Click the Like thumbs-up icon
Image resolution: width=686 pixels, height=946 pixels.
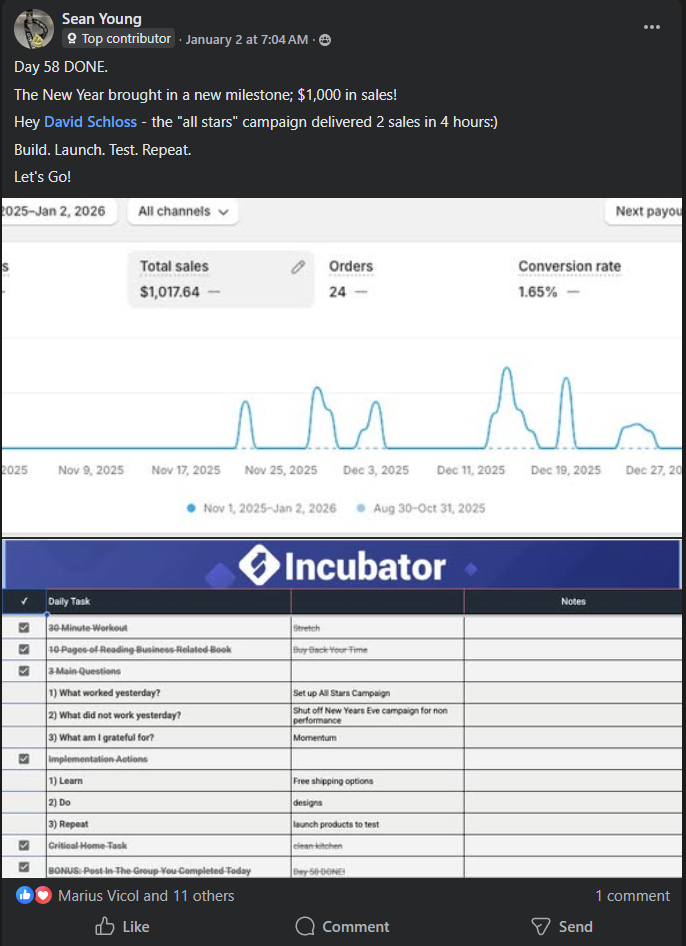(x=105, y=926)
